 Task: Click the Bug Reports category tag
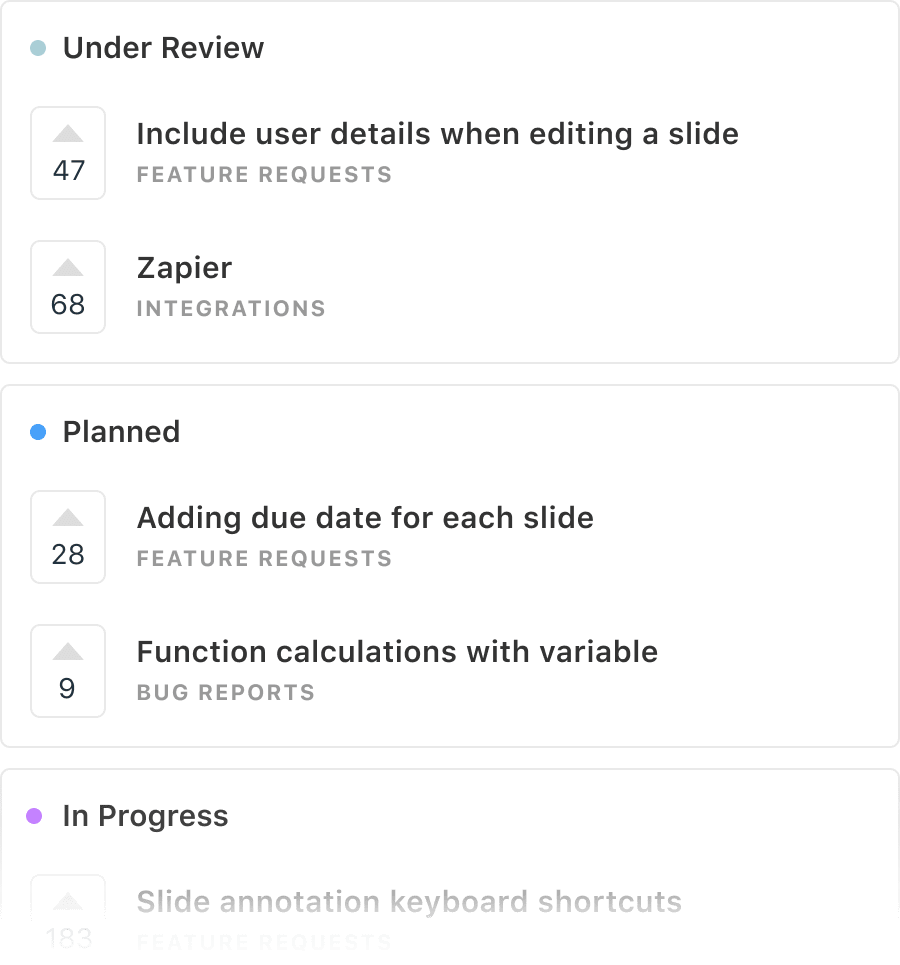(x=226, y=692)
